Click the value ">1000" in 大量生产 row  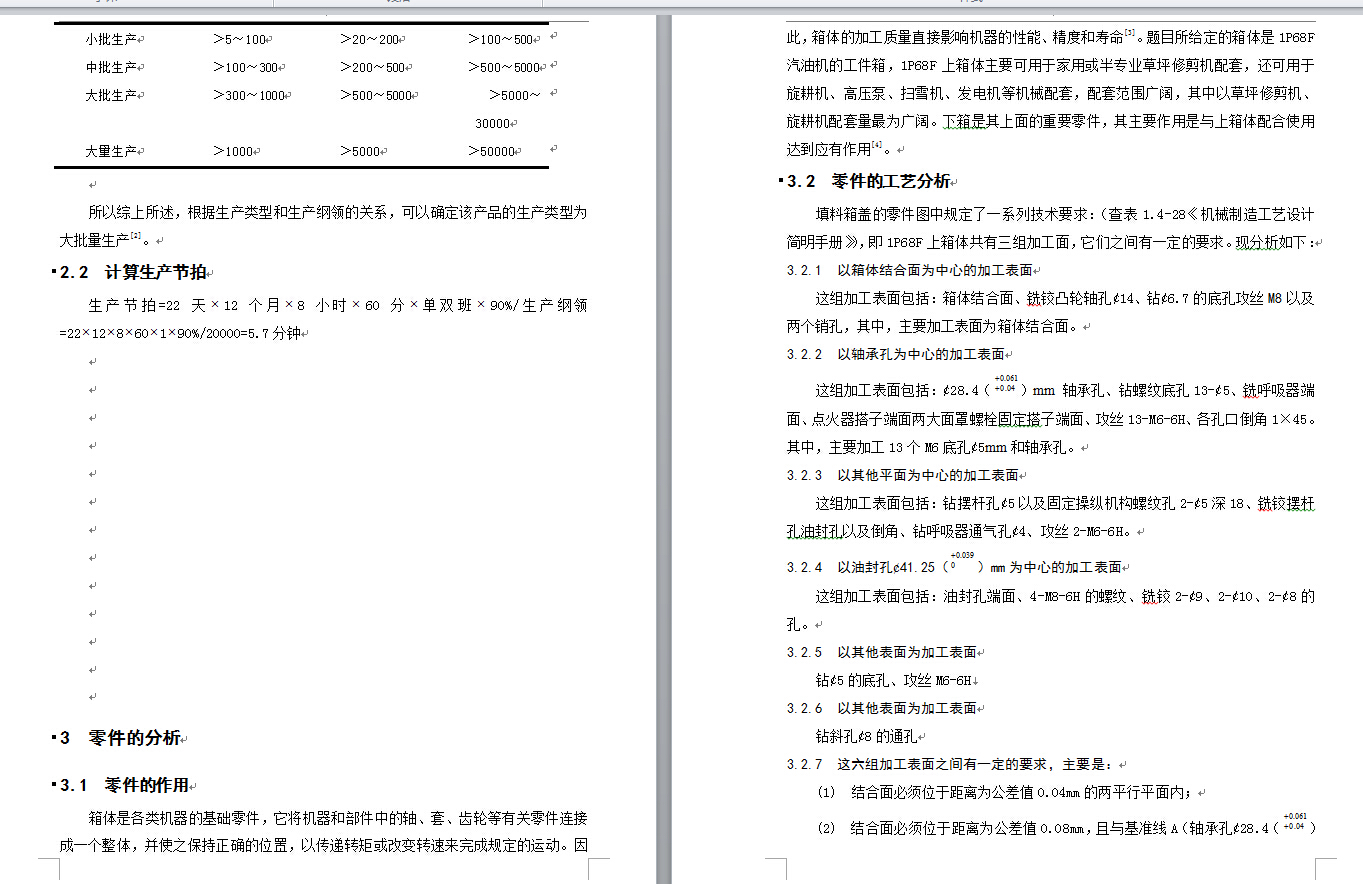click(234, 152)
